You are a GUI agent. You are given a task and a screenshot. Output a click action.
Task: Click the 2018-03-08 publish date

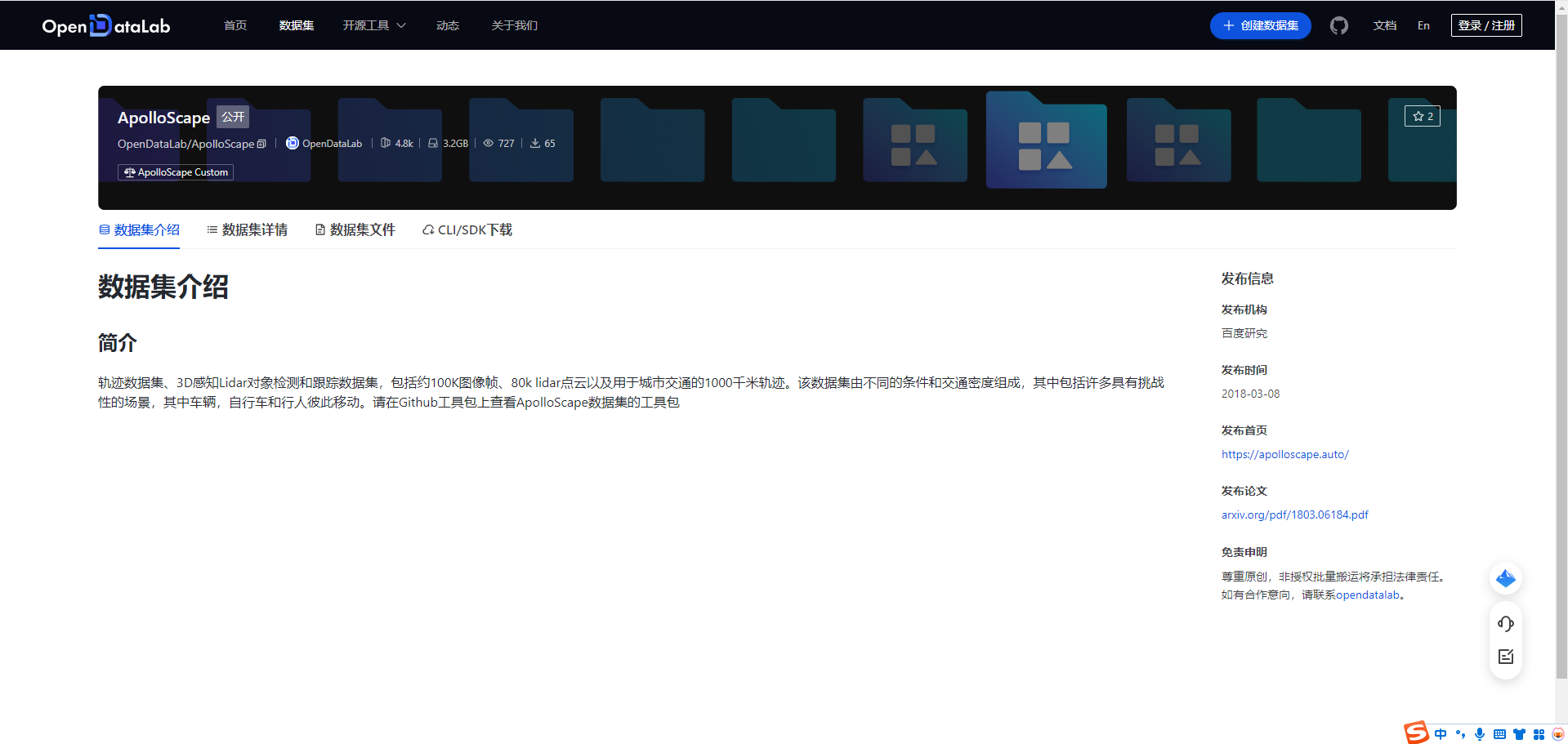1250,394
